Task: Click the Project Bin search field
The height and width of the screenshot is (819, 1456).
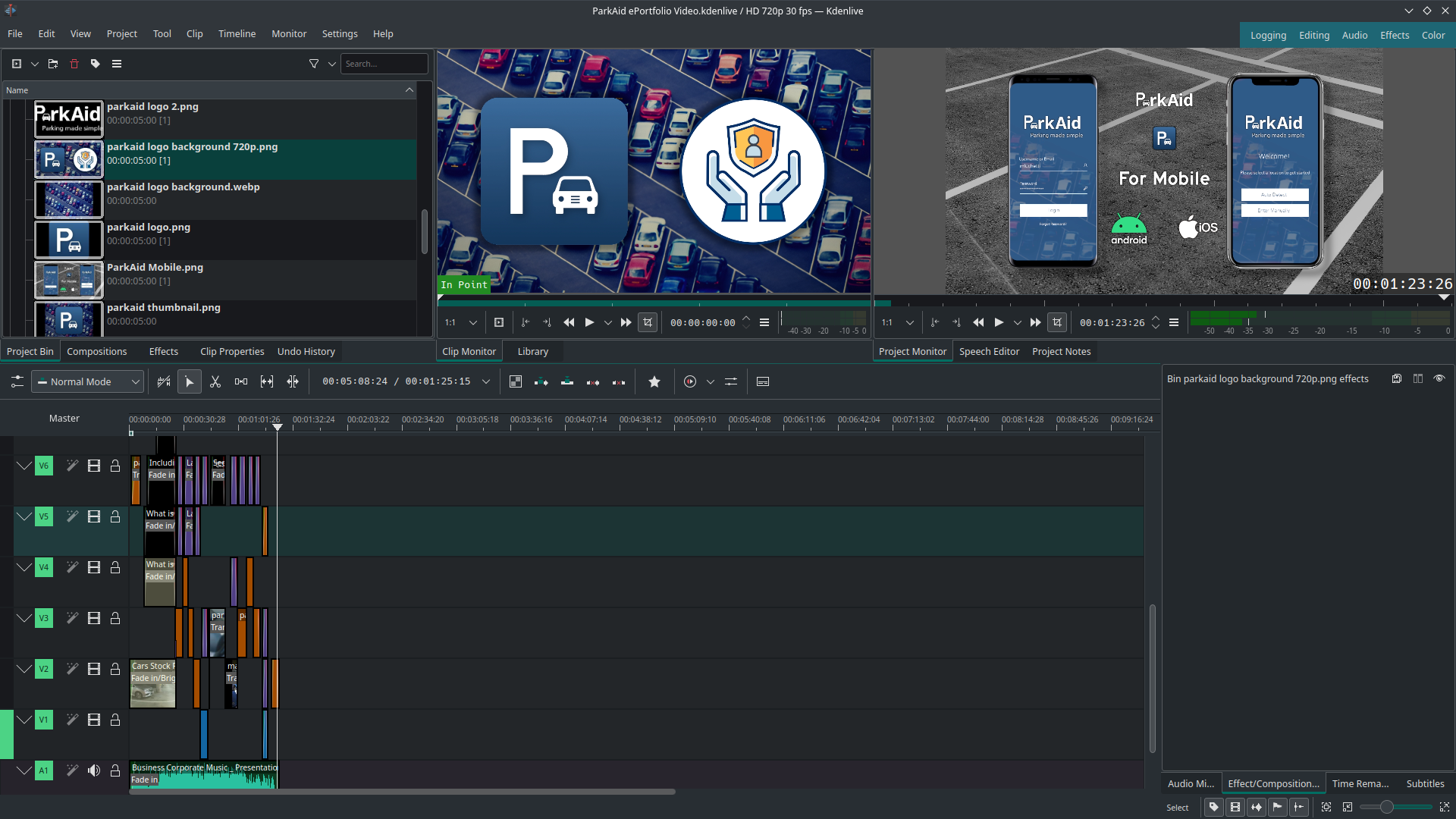Action: (x=384, y=64)
